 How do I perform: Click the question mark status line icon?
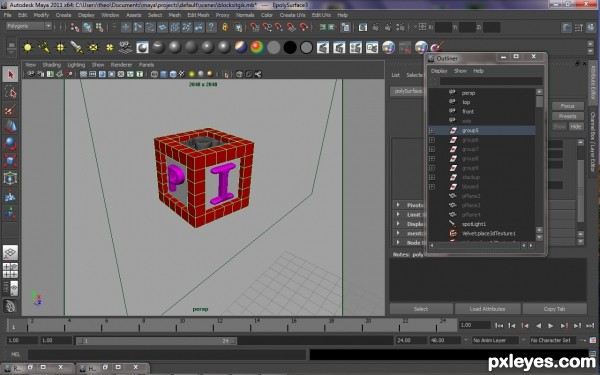[x=211, y=27]
